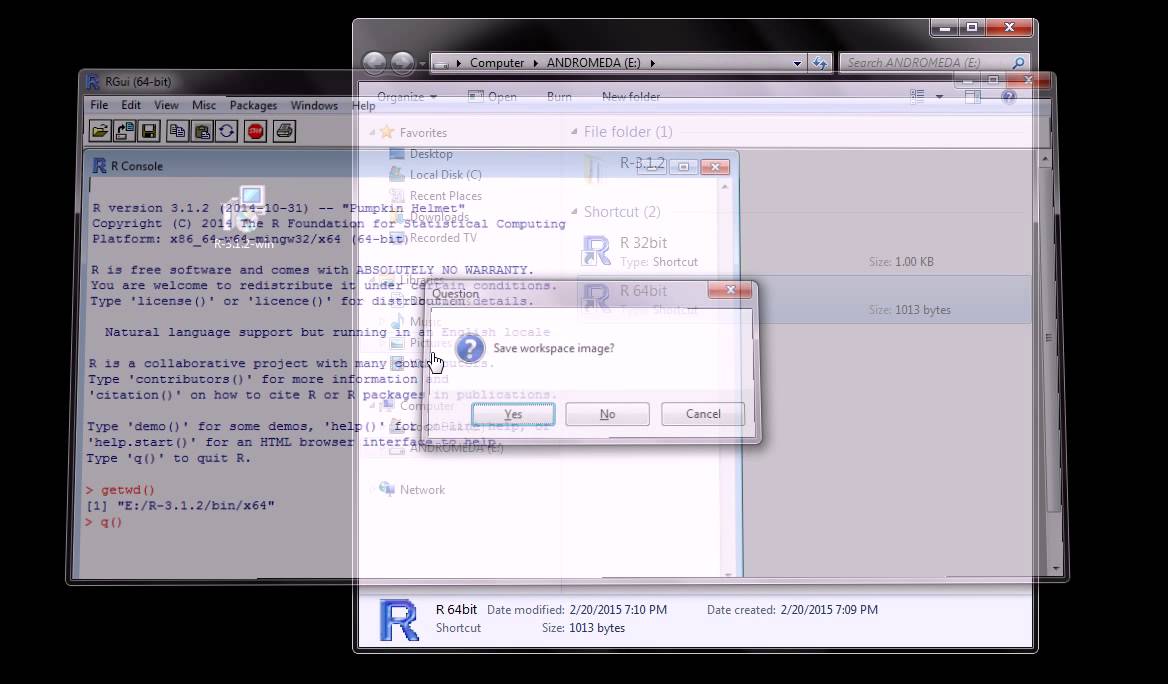Select Desktop under Favorites
This screenshot has height=684, width=1168.
click(x=431, y=153)
